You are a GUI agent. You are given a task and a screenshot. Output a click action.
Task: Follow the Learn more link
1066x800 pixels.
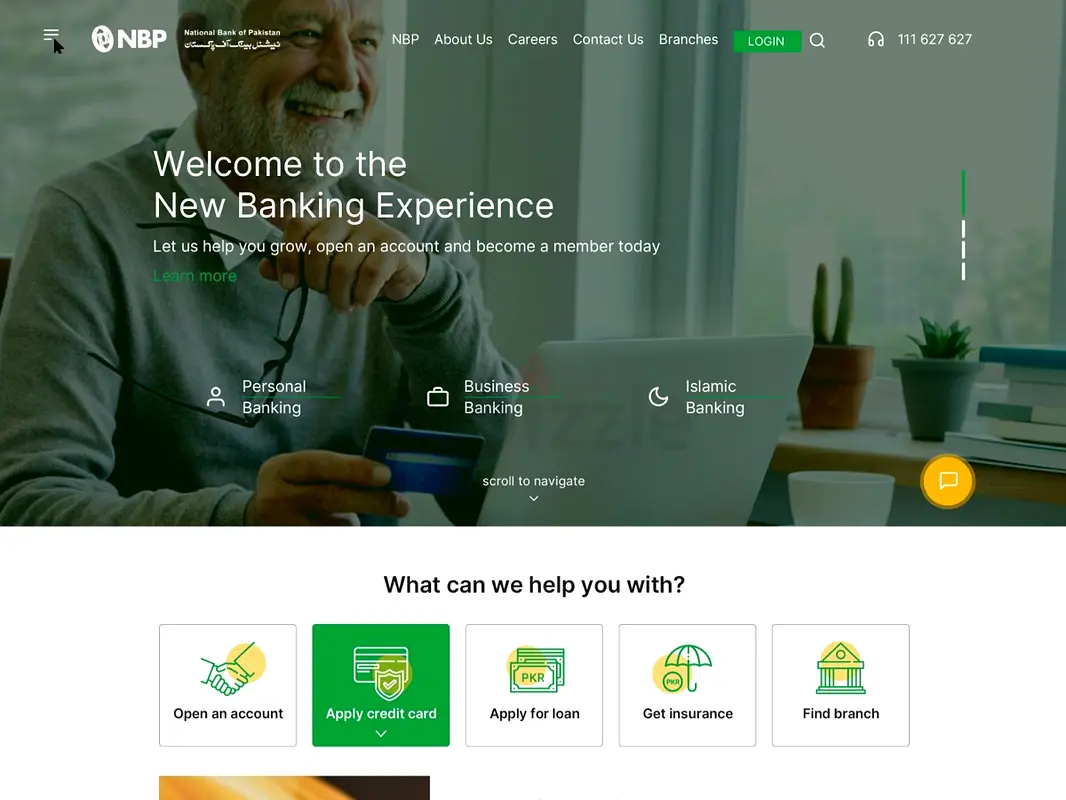(x=195, y=276)
